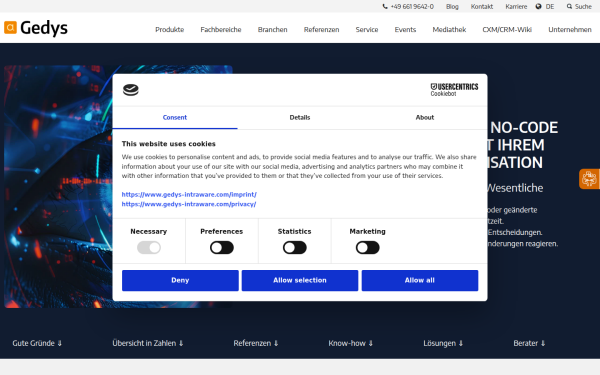600x375 pixels.
Task: Open the Fachbereiche menu
Action: tap(221, 29)
